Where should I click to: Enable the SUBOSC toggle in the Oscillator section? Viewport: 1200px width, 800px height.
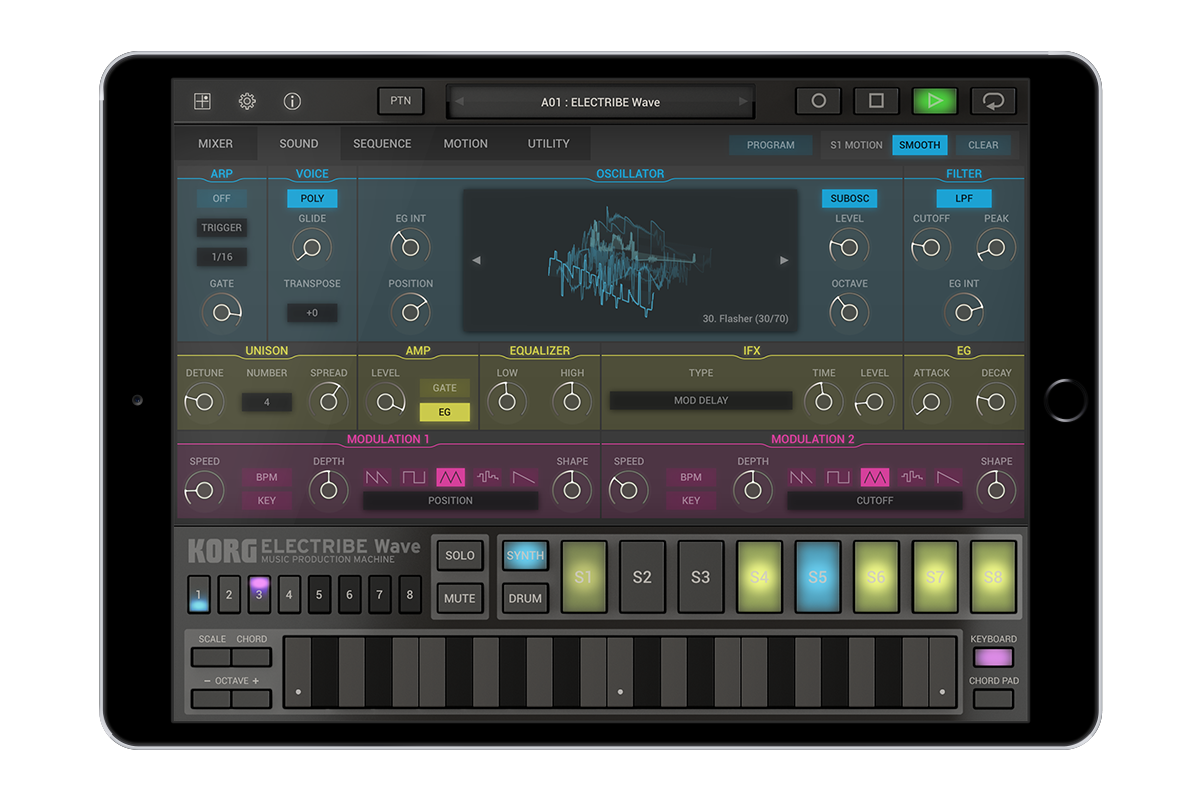click(849, 198)
